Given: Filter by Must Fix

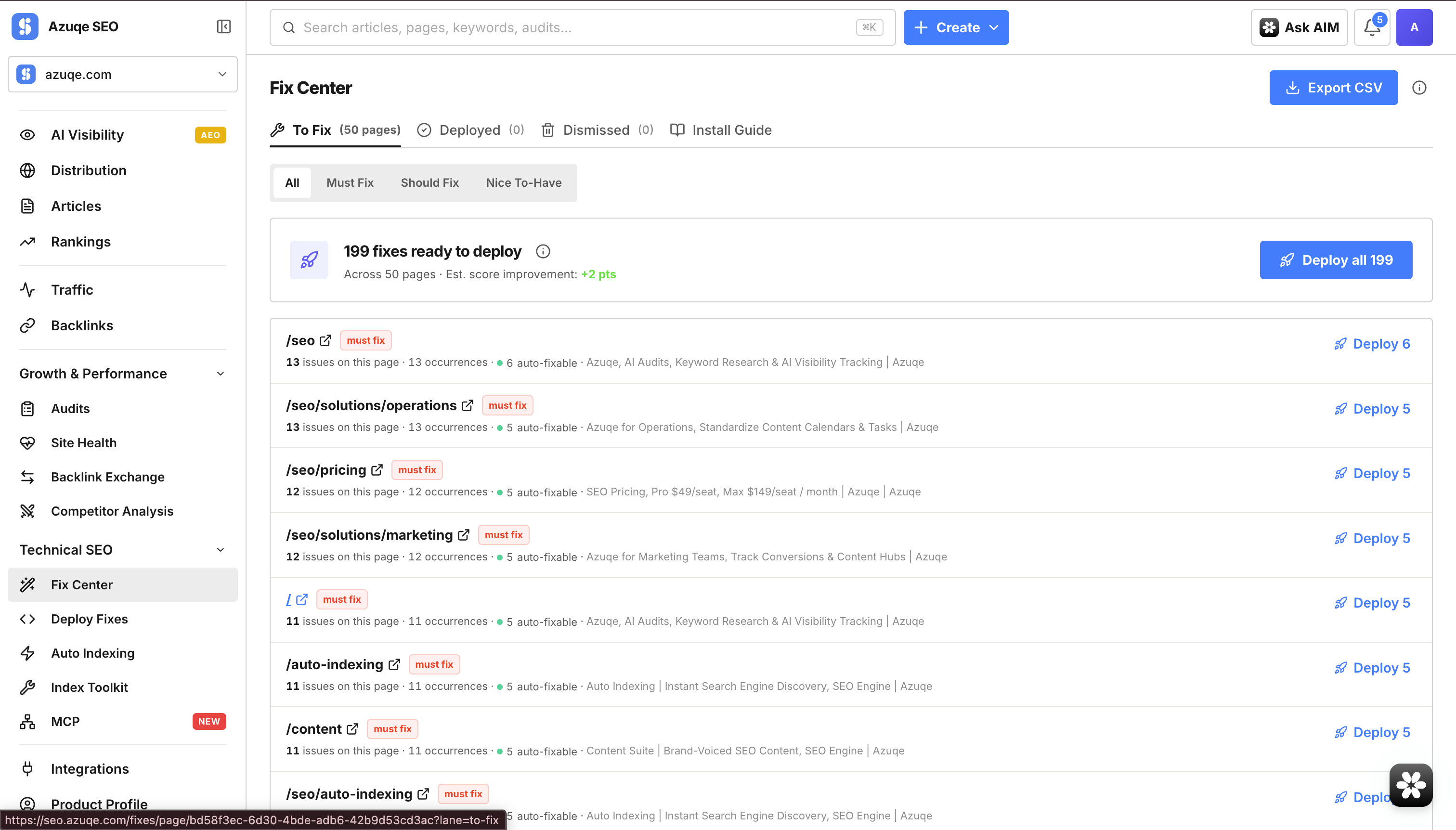Looking at the screenshot, I should pyautogui.click(x=350, y=183).
